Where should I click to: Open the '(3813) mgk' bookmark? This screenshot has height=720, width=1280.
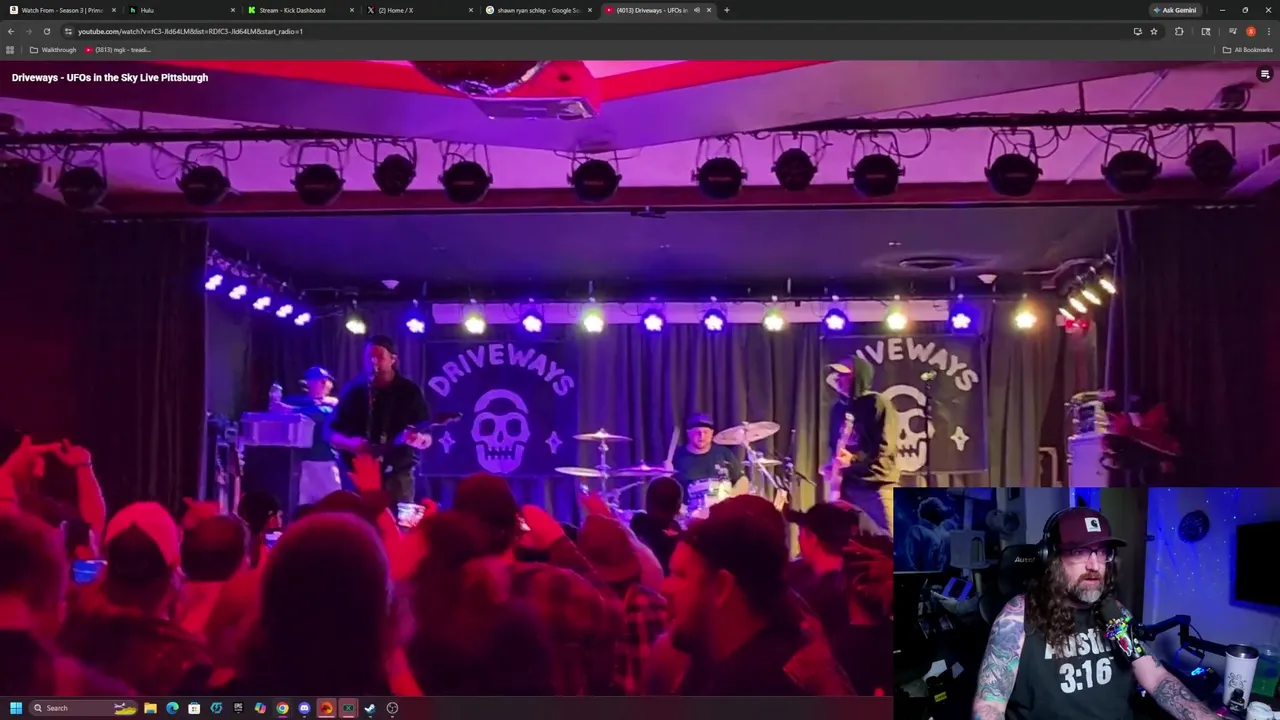point(118,50)
